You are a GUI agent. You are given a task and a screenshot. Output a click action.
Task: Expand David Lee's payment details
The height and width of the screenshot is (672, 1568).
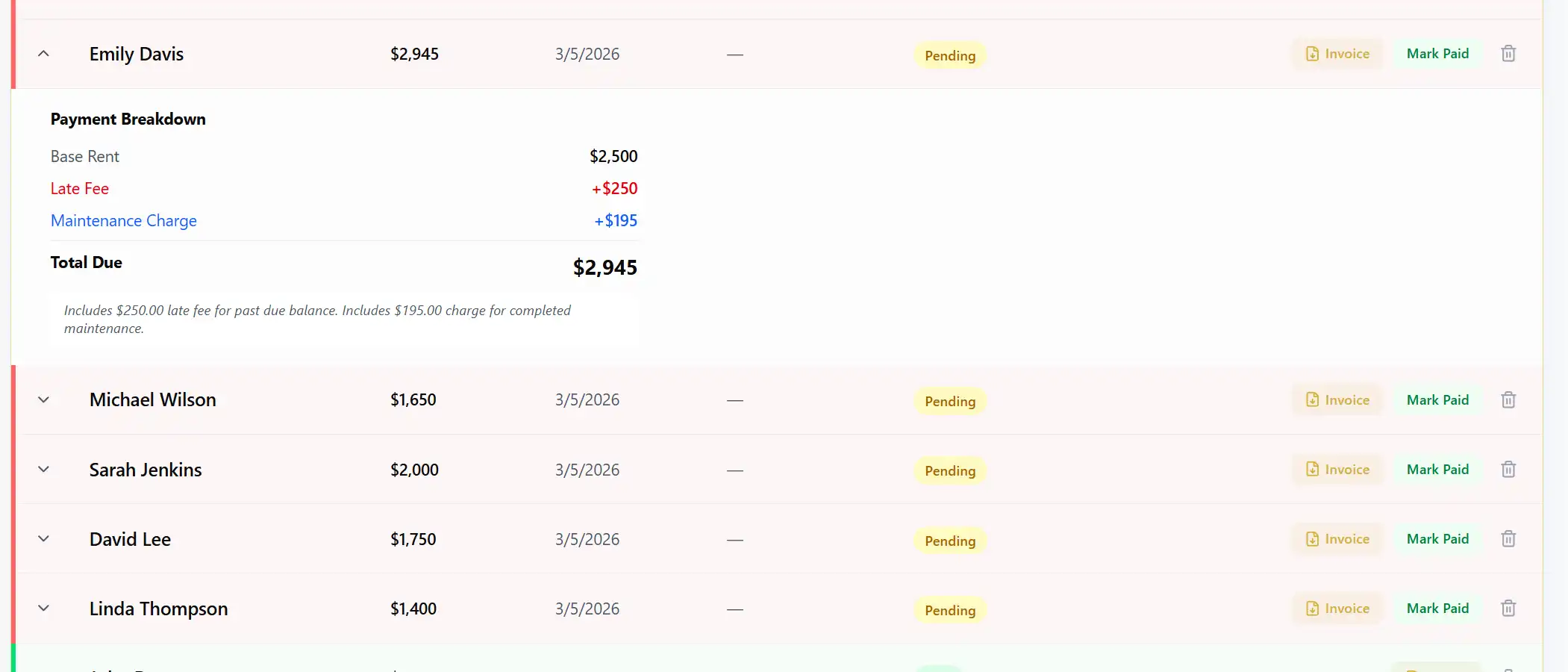[43, 538]
